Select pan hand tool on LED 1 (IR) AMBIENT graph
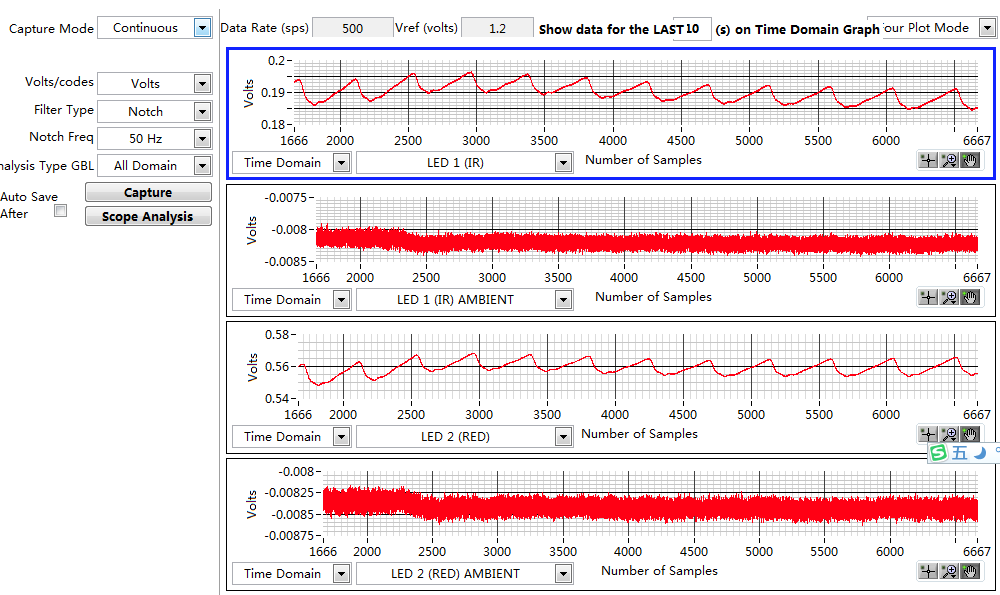Viewport: 1000px width, 595px height. pos(970,297)
